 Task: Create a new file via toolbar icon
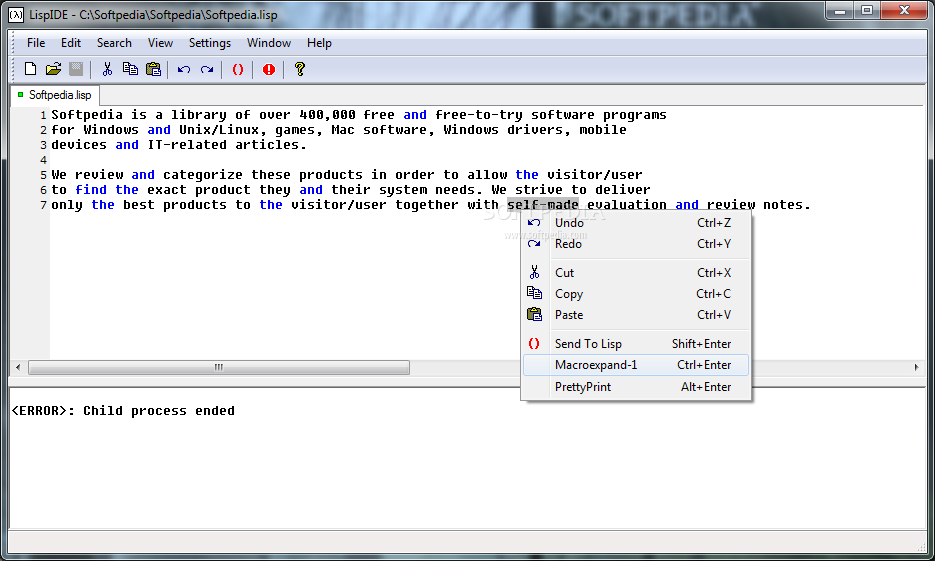click(x=30, y=69)
